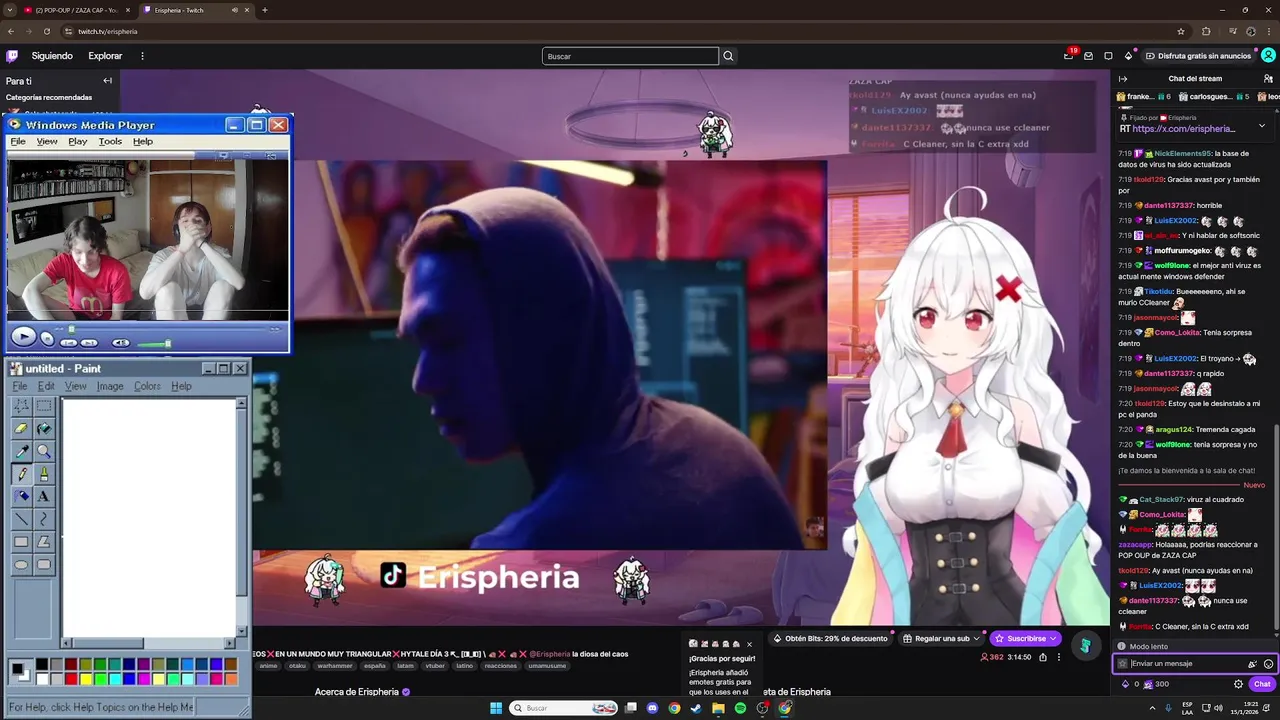Adjust the Media Player volume slider
The width and height of the screenshot is (1280, 720).
[153, 343]
